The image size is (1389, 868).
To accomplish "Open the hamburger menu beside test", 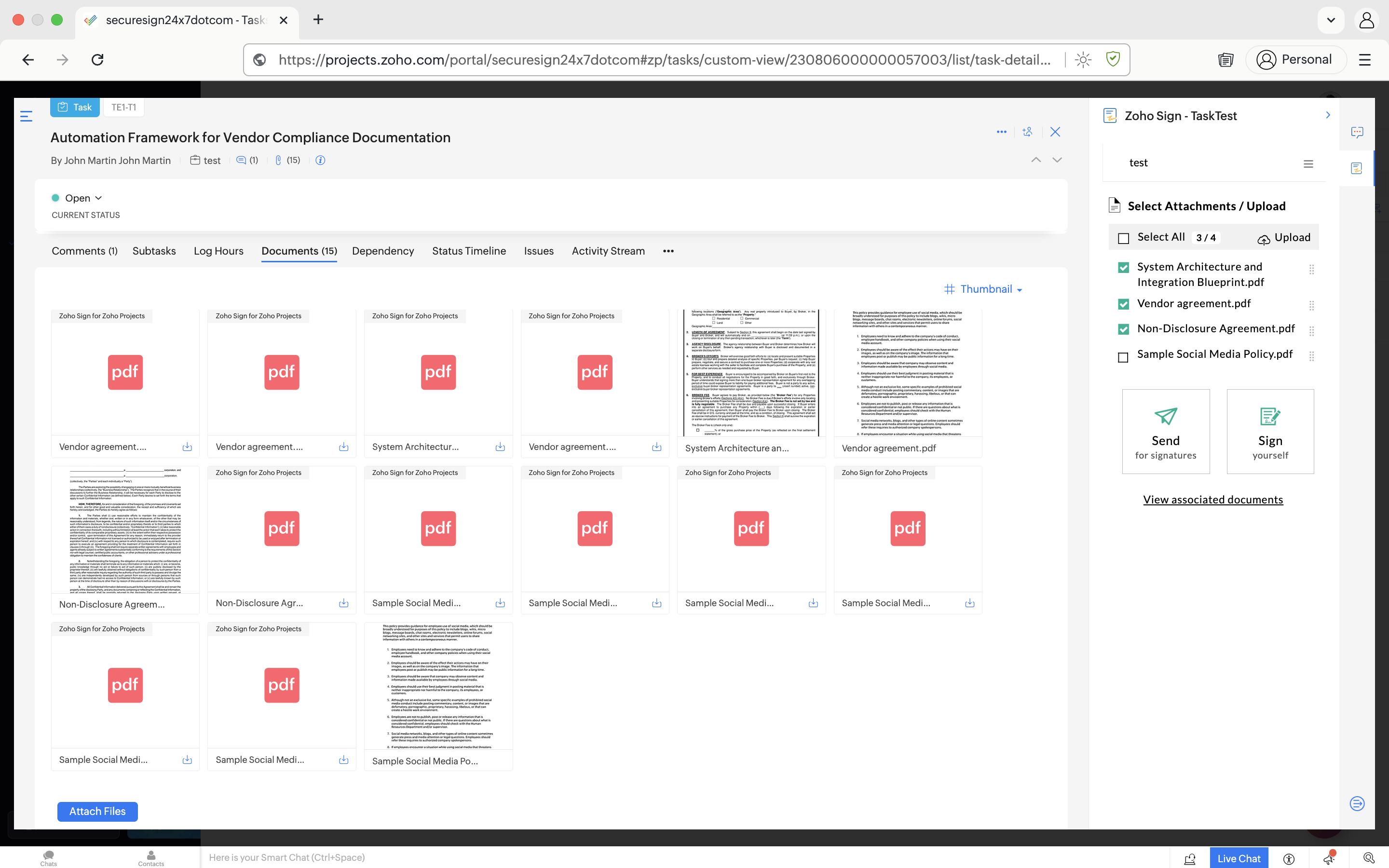I will 1308,164.
